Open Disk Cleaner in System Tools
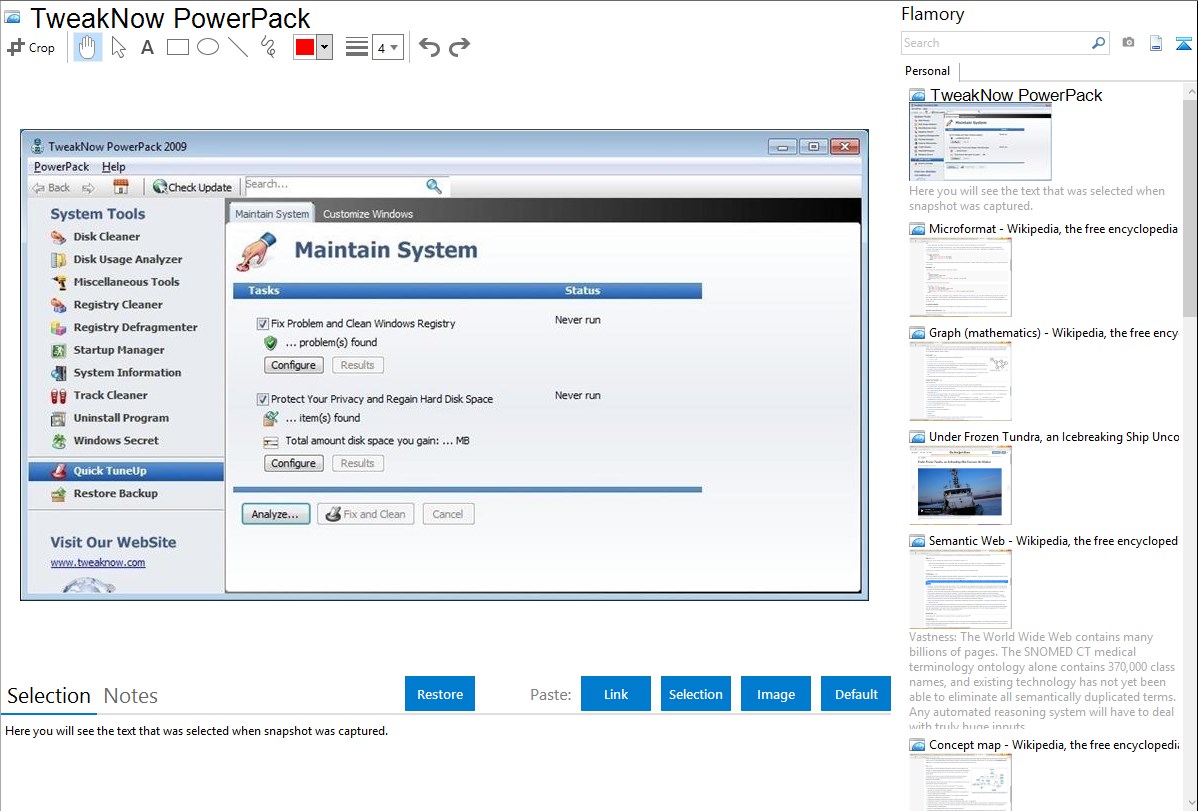 (106, 236)
